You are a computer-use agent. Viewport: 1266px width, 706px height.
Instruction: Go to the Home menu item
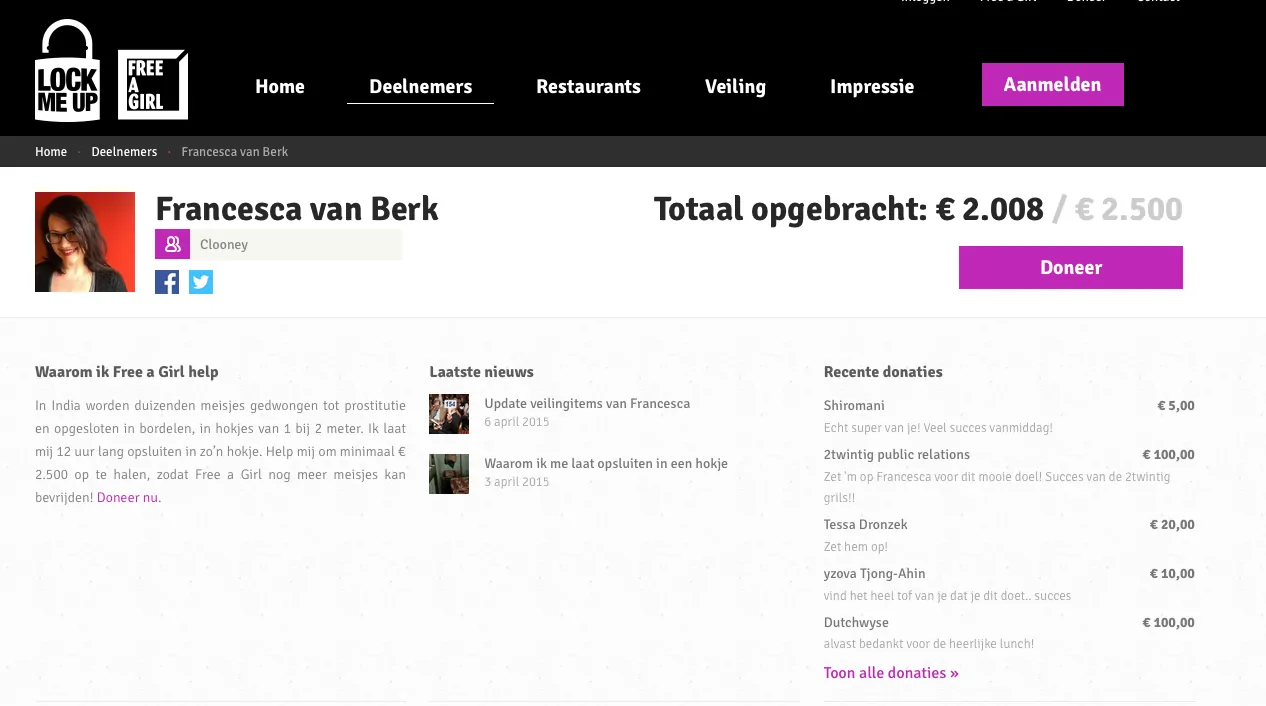pyautogui.click(x=280, y=87)
